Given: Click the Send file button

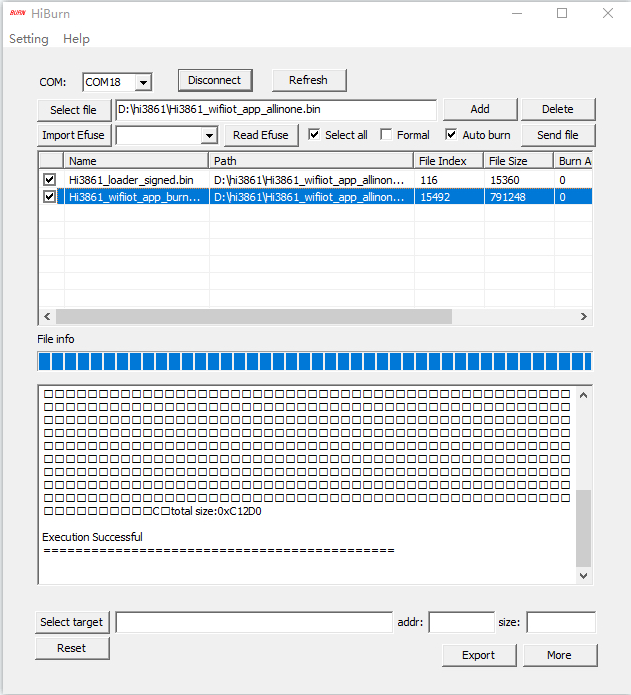Looking at the screenshot, I should [557, 135].
